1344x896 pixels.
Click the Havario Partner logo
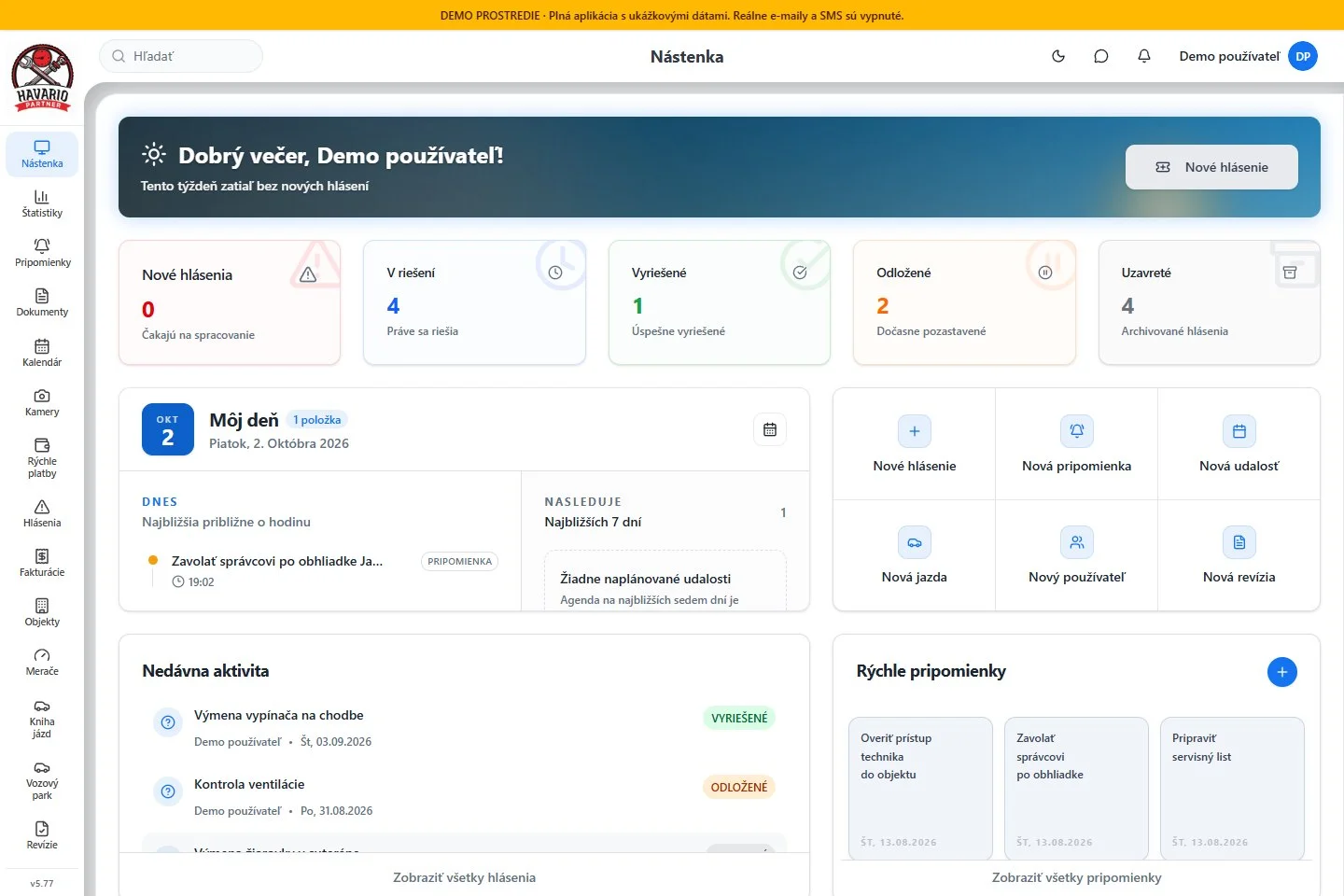[x=42, y=77]
